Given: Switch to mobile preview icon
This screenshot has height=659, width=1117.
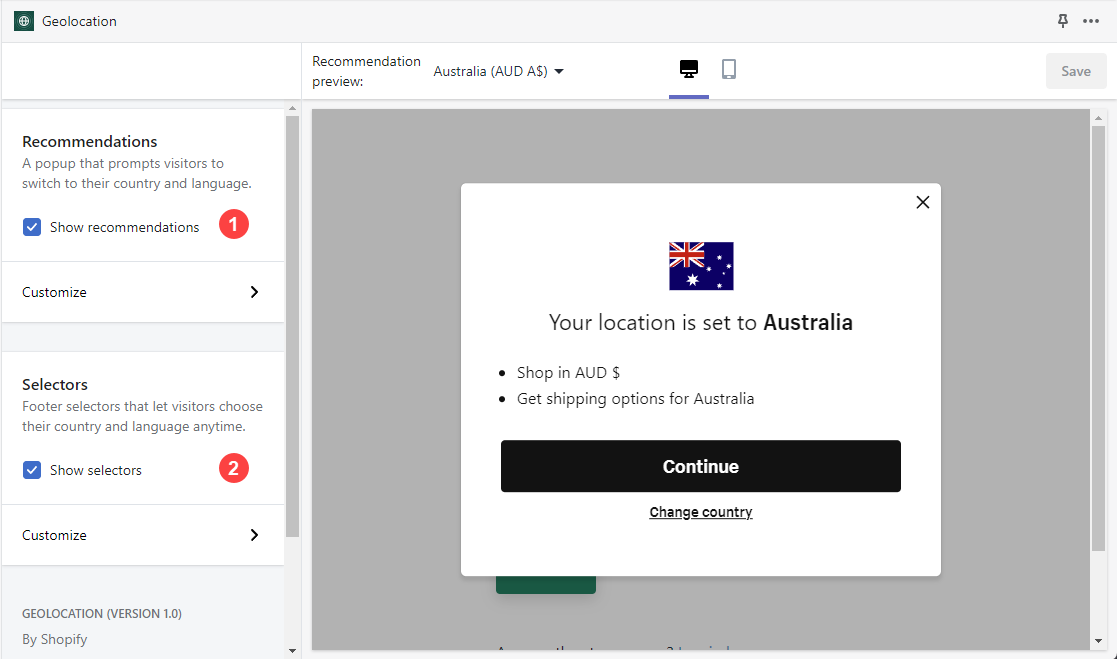Looking at the screenshot, I should (729, 69).
